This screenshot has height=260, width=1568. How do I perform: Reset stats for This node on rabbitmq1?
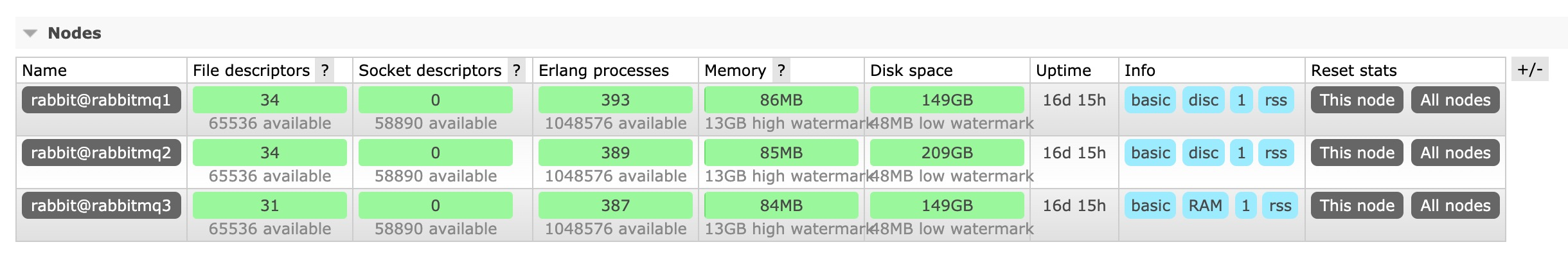(1357, 100)
